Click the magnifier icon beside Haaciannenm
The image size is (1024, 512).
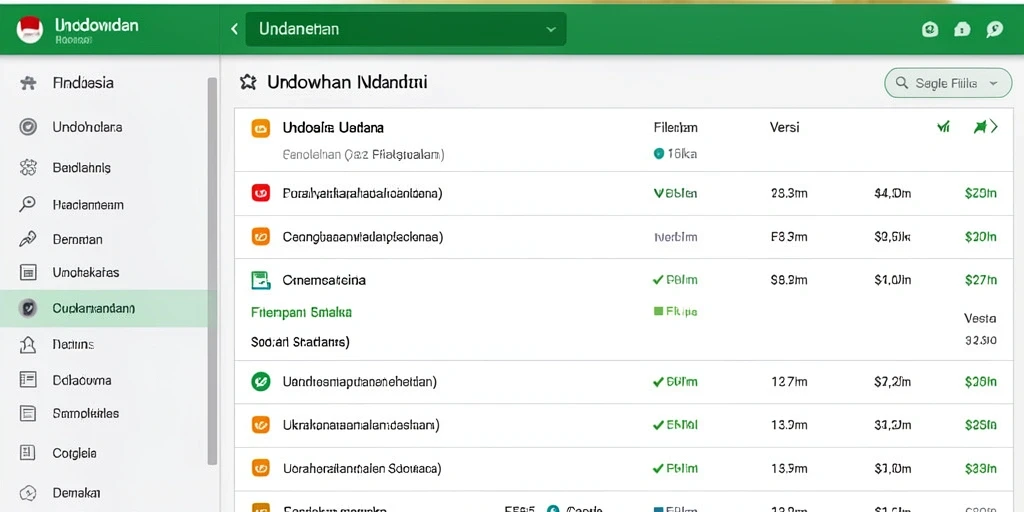click(27, 204)
